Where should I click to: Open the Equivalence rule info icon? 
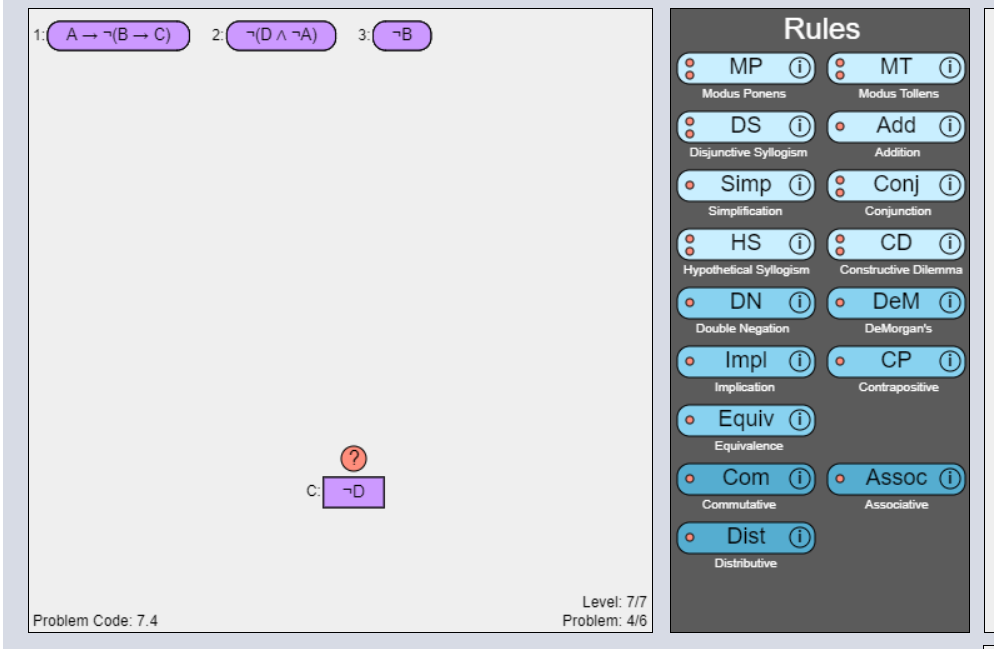pos(800,420)
